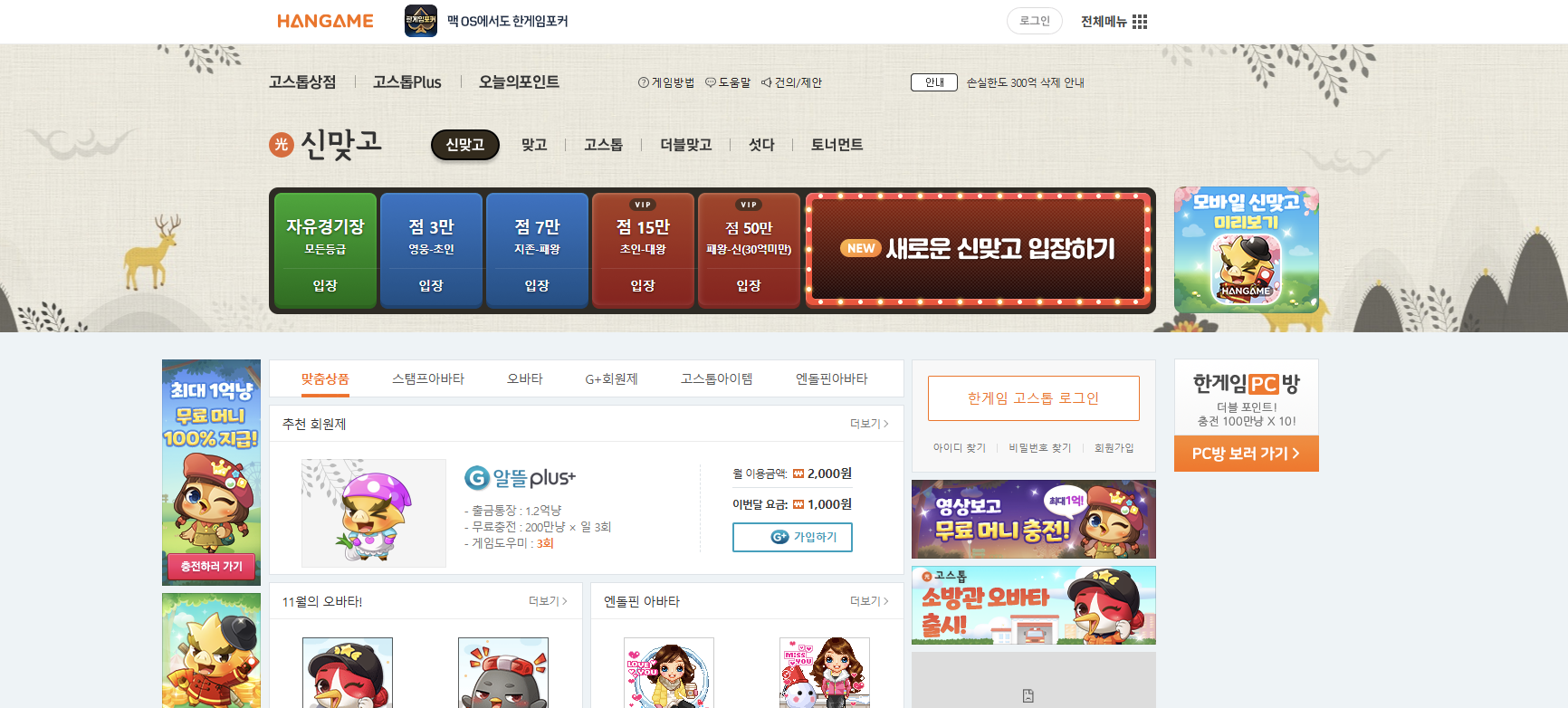Open the help speech bubble icon
This screenshot has width=1568, height=708.
(x=711, y=82)
